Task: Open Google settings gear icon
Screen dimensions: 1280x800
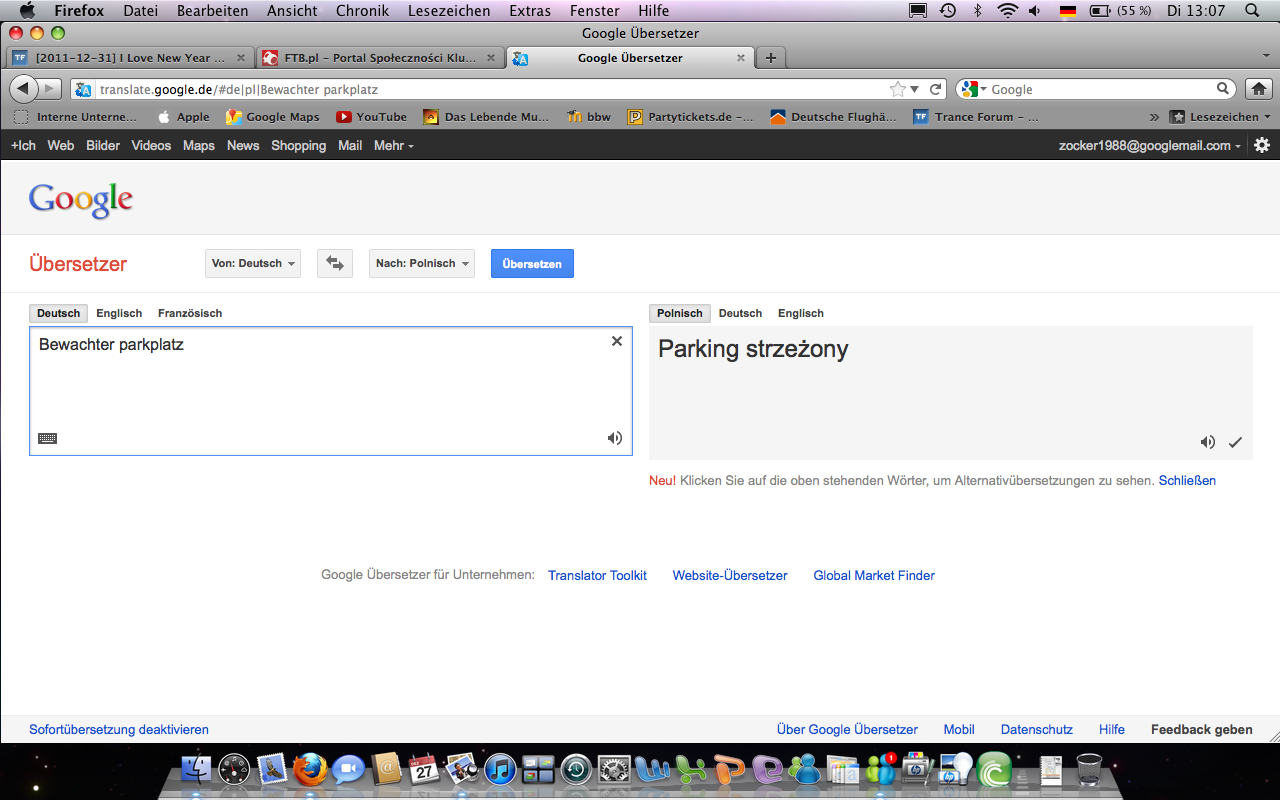Action: [1262, 145]
